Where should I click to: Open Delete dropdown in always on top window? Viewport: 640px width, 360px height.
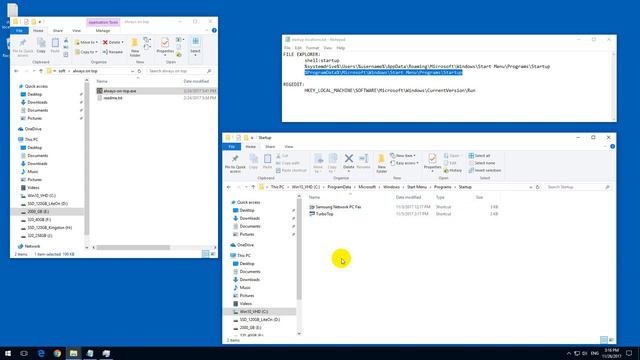(113, 42)
